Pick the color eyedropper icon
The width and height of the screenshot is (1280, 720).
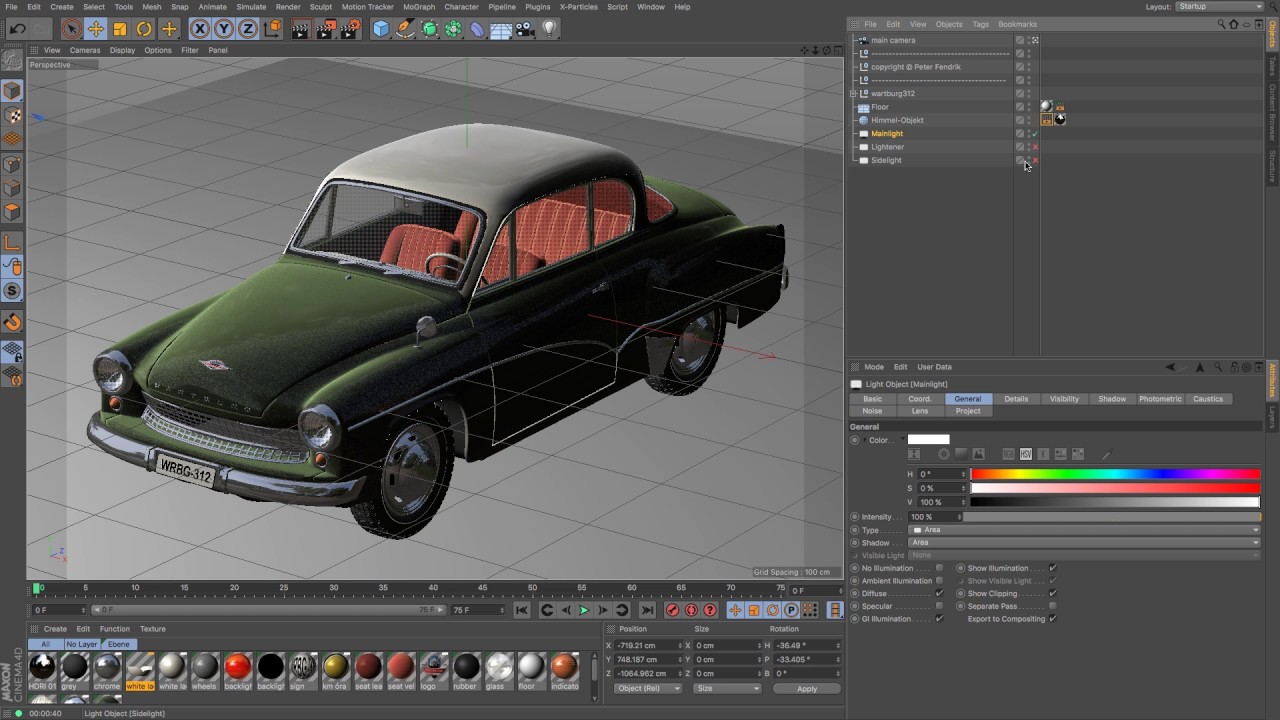click(1106, 455)
